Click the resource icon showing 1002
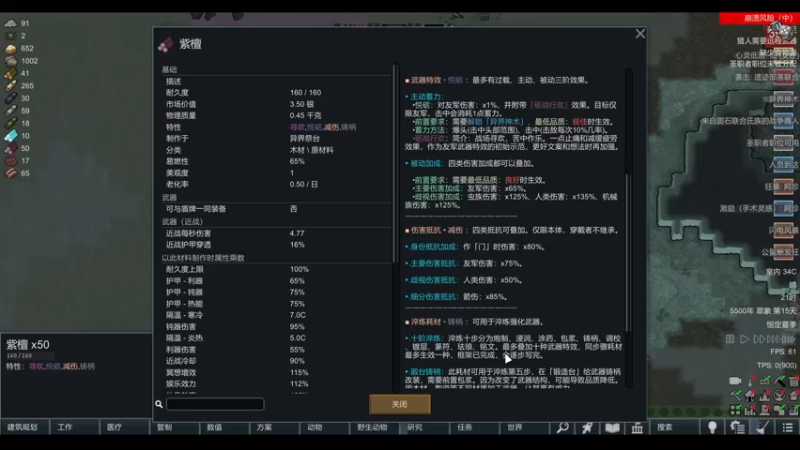 click(11, 61)
